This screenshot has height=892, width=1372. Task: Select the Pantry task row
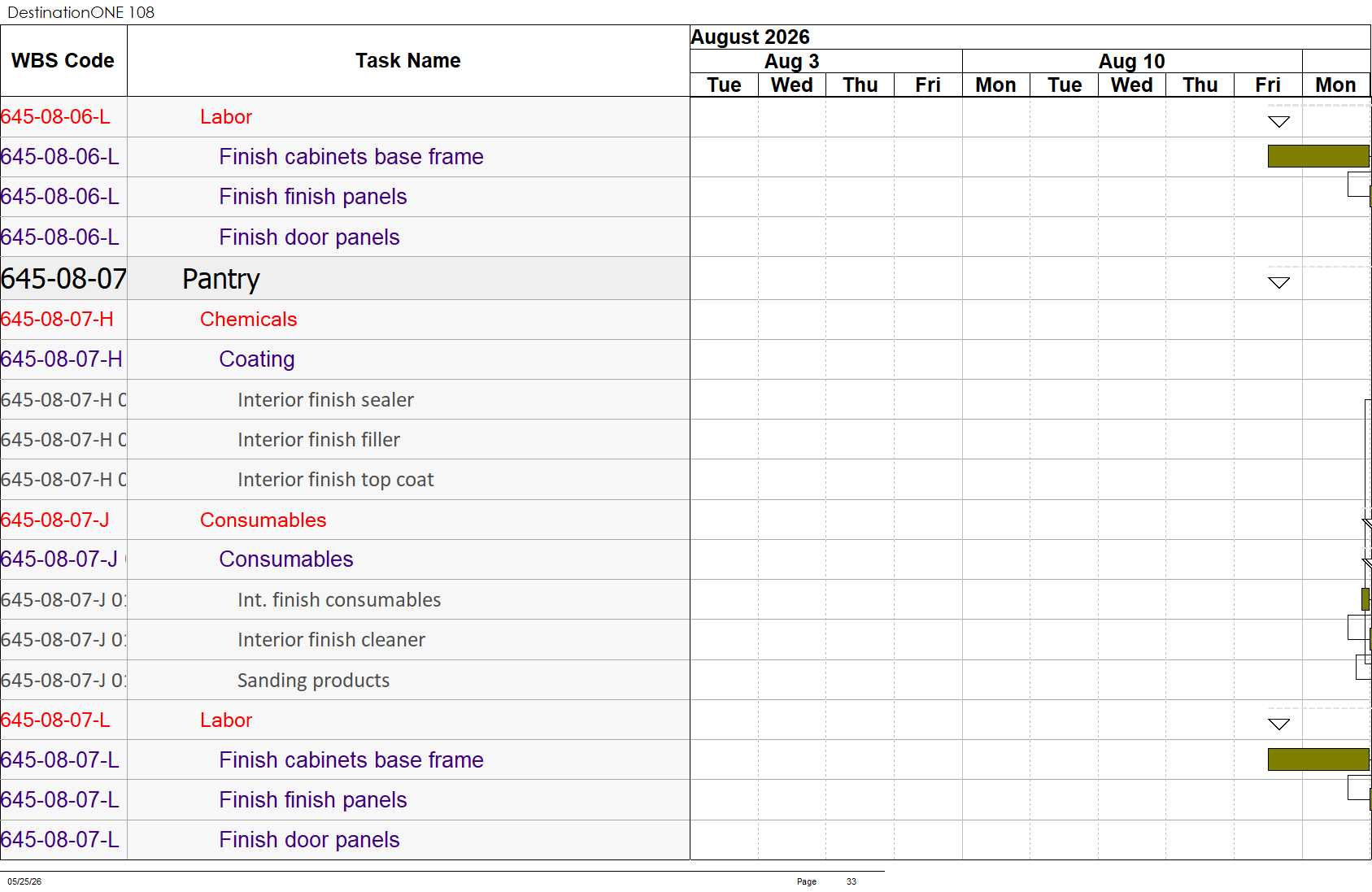coord(345,279)
